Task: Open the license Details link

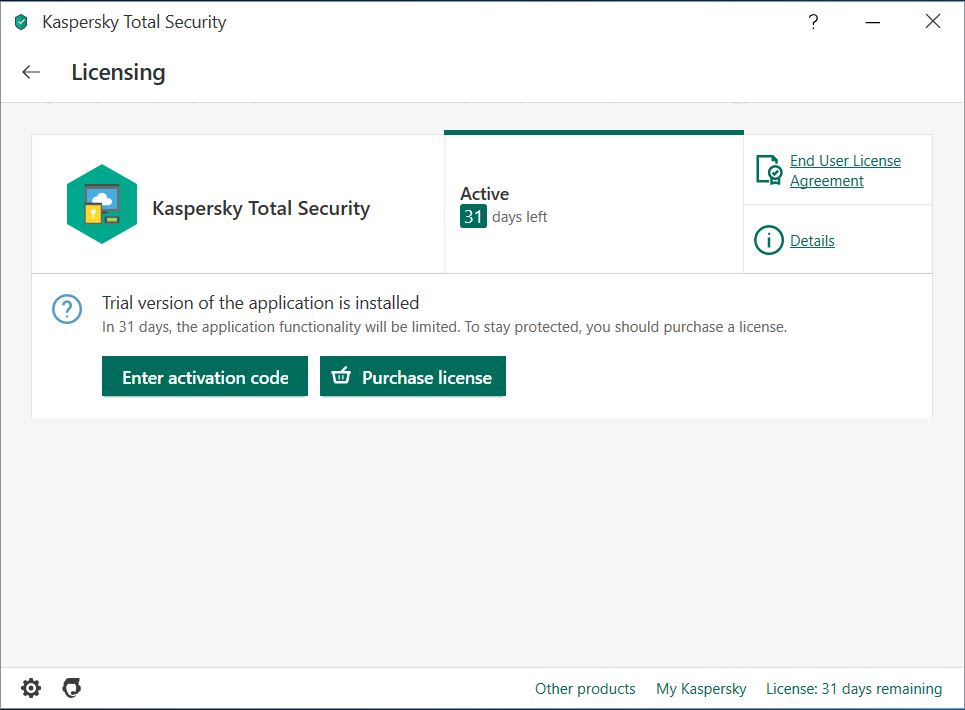Action: click(x=812, y=241)
